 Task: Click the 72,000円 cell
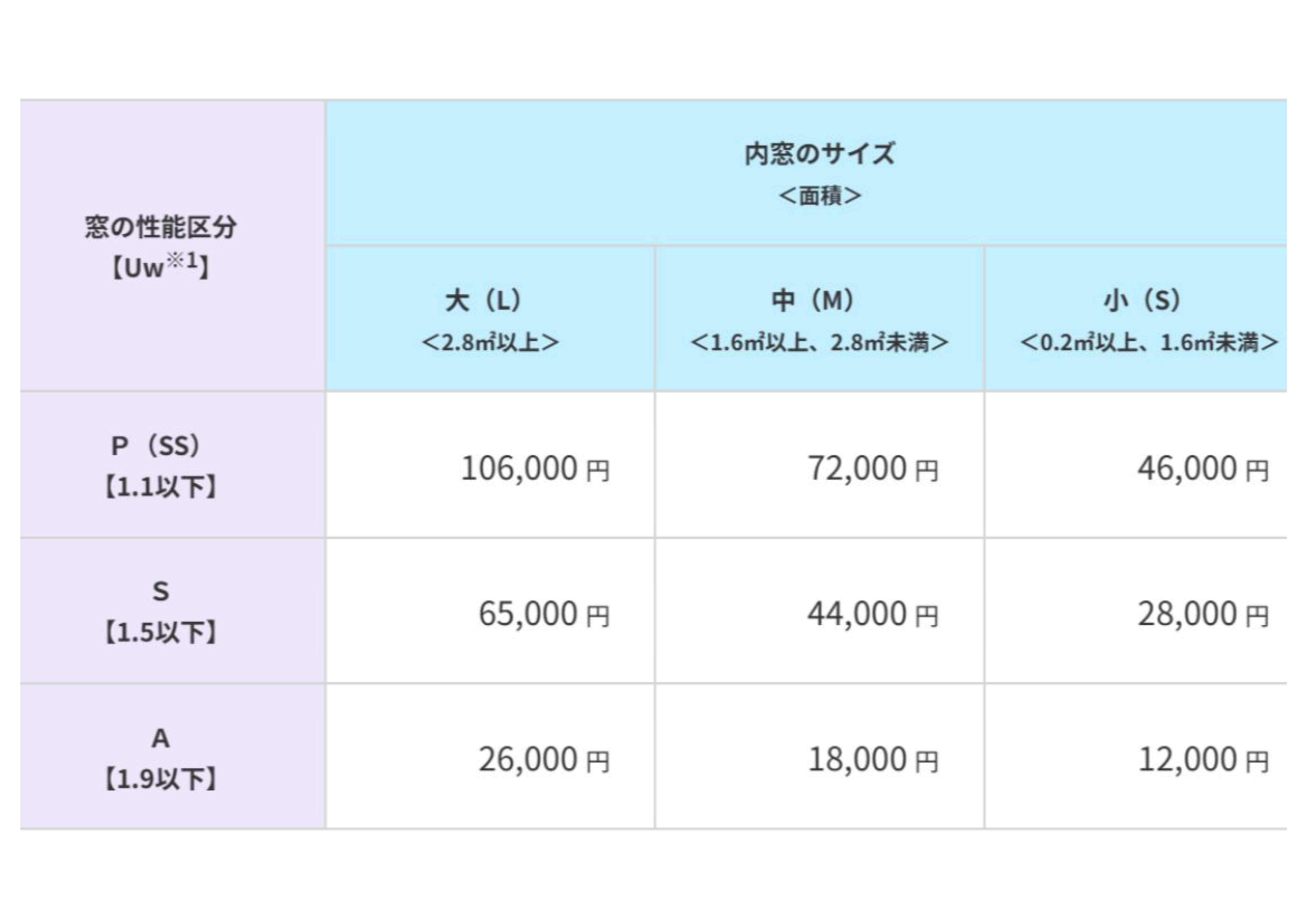(819, 465)
